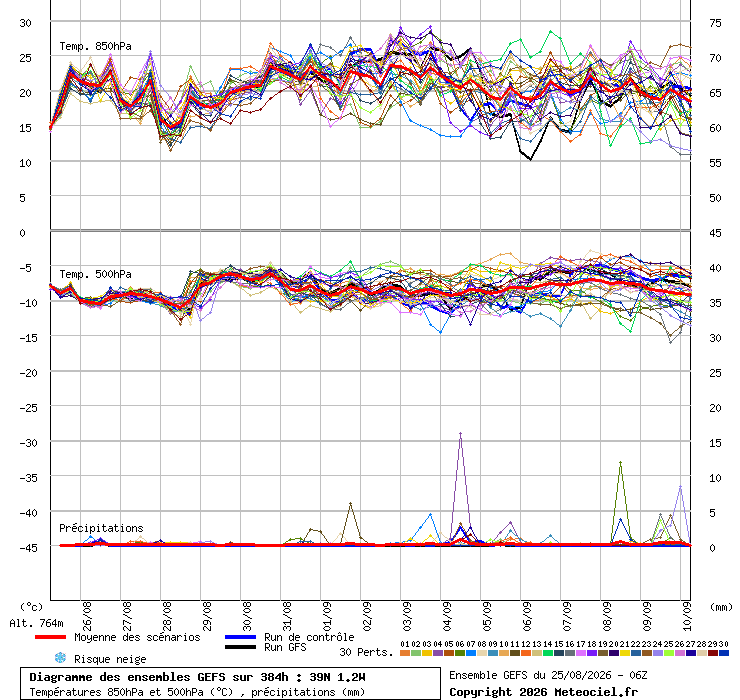This screenshot has width=740, height=700.
Task: Select perturbation 14 bright green swatch
Action: pyautogui.click(x=548, y=653)
